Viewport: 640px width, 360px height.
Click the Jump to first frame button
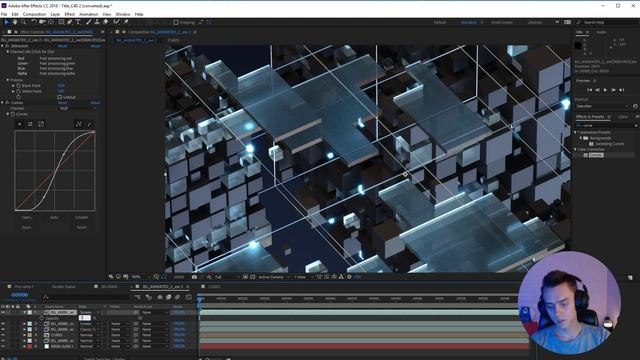(x=589, y=90)
